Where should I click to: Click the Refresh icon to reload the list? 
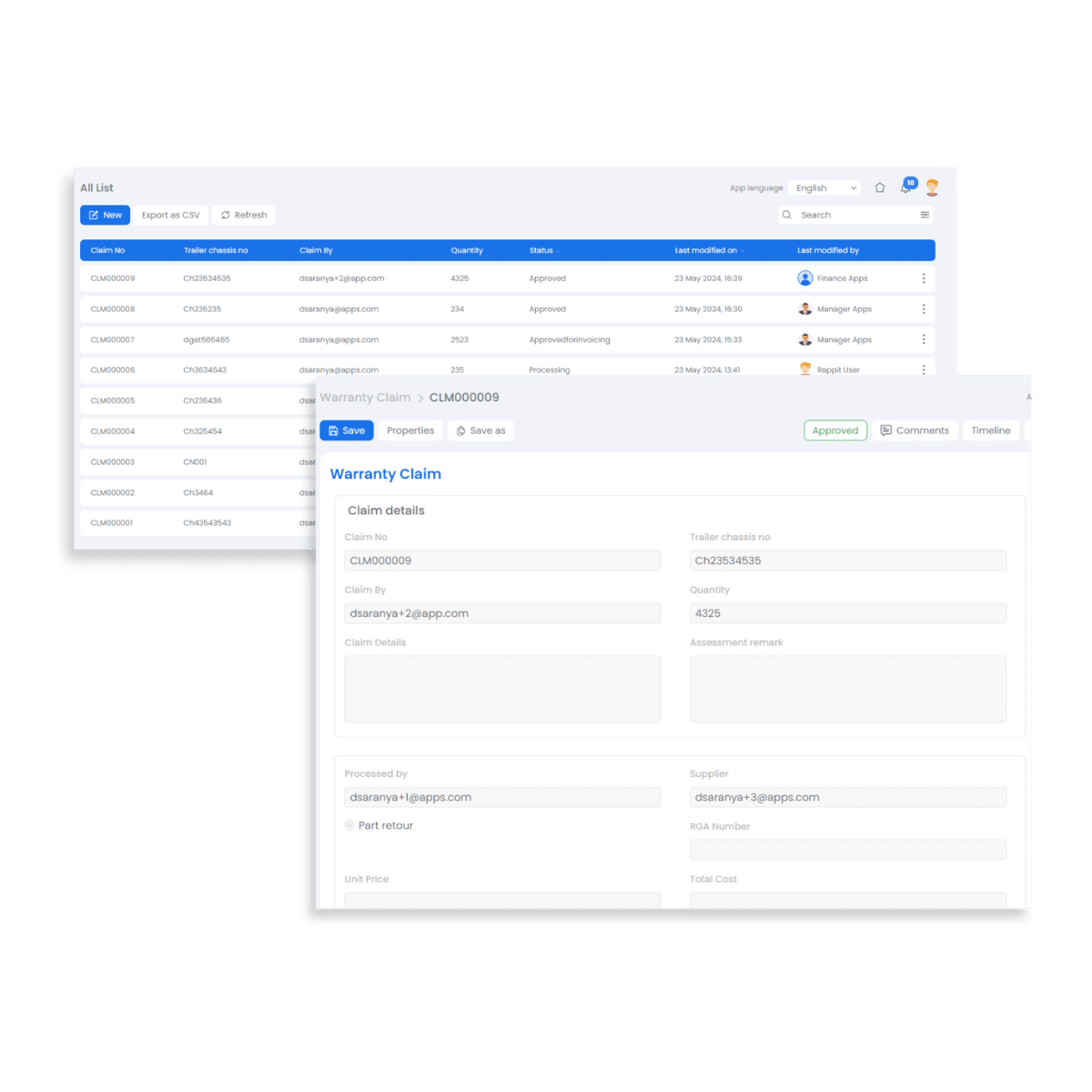(x=225, y=215)
